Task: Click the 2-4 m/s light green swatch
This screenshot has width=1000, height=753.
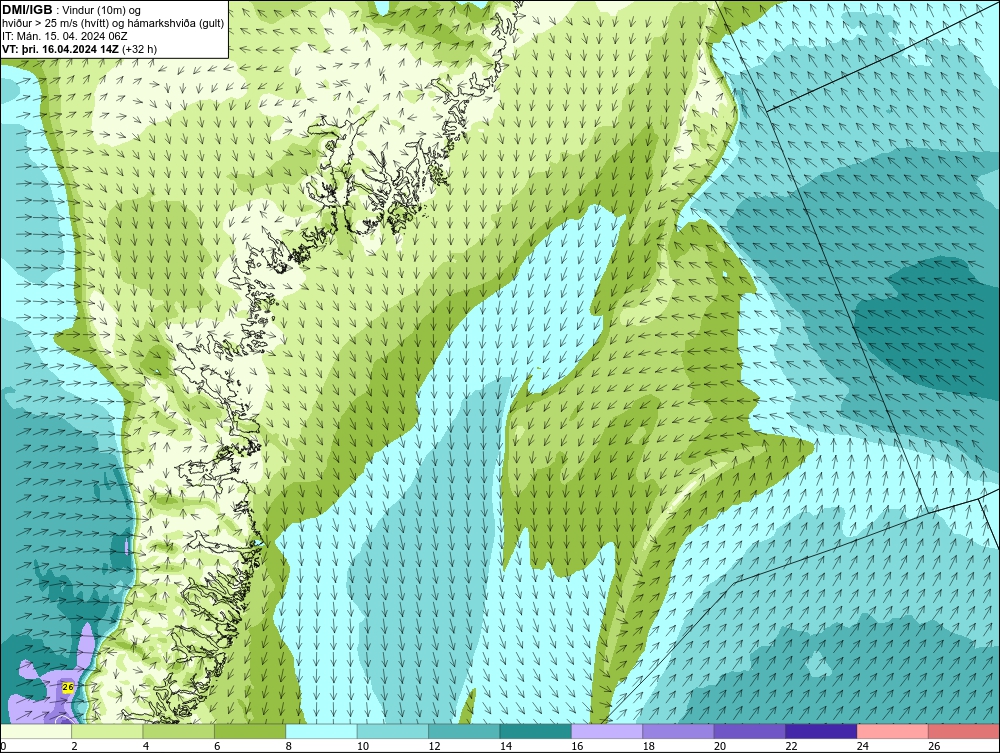Action: pyautogui.click(x=107, y=731)
